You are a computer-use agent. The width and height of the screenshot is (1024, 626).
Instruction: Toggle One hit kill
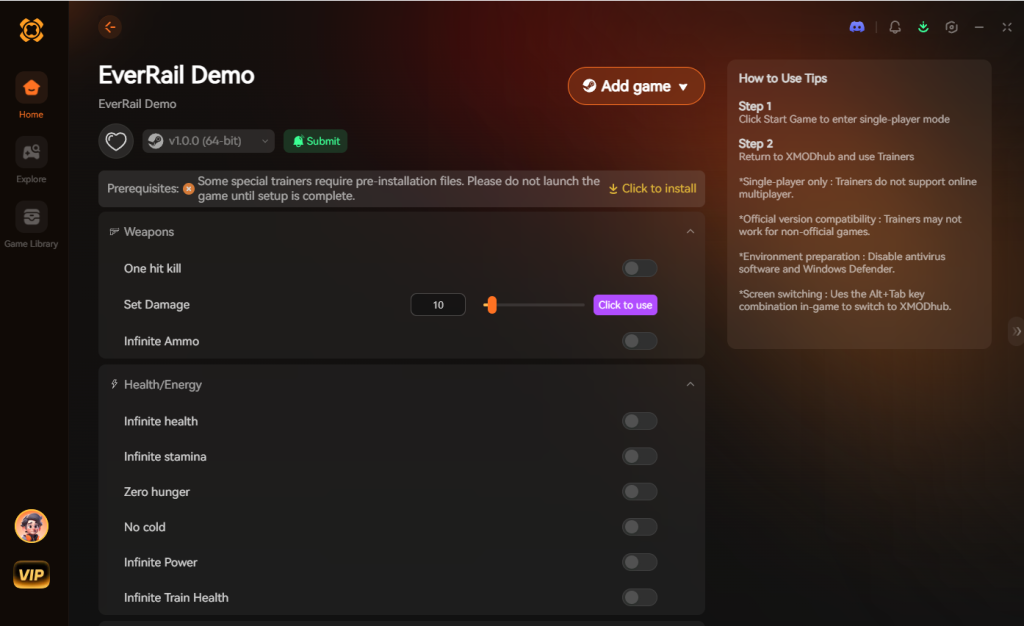pos(639,268)
